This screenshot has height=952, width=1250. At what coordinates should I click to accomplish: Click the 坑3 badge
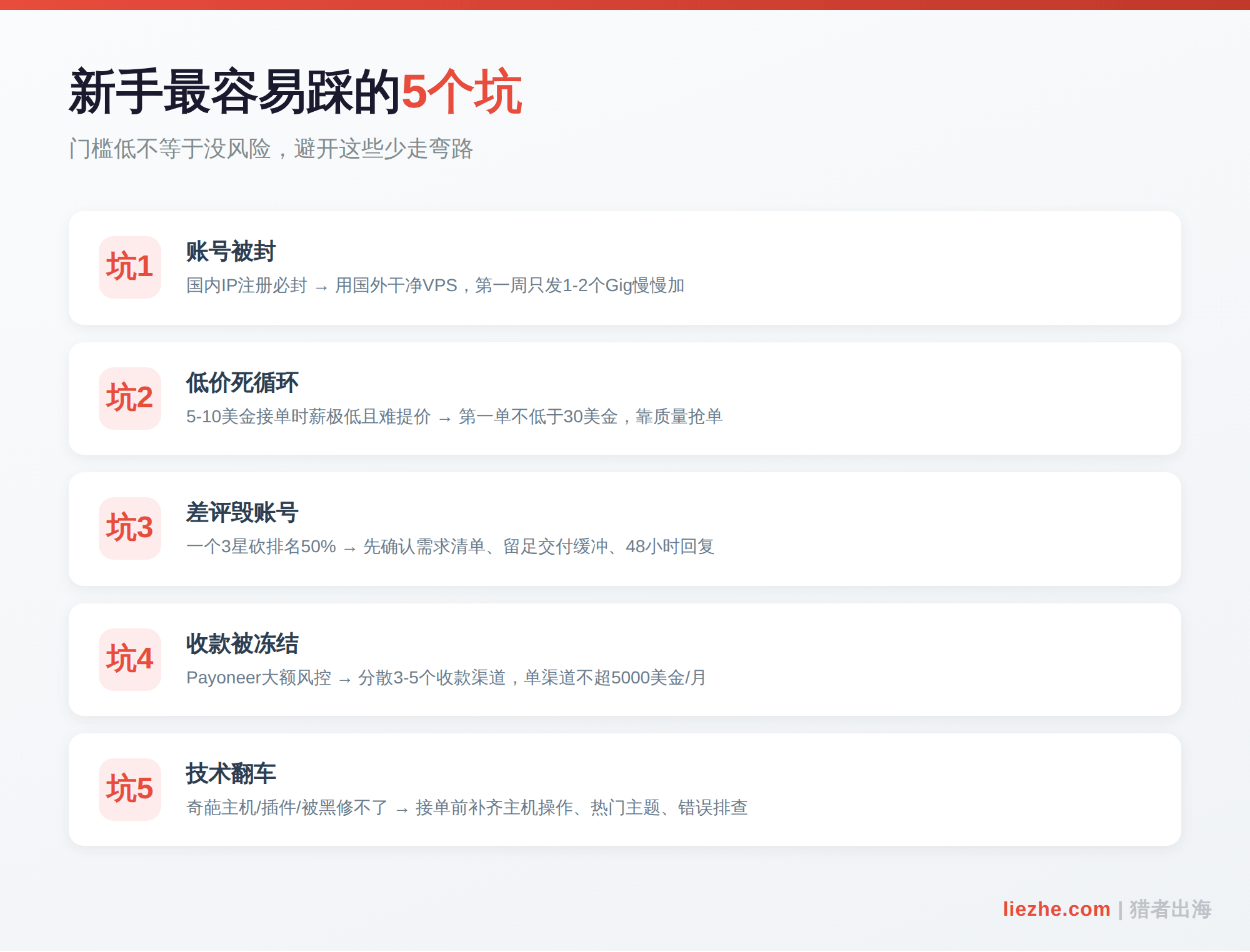coord(130,528)
